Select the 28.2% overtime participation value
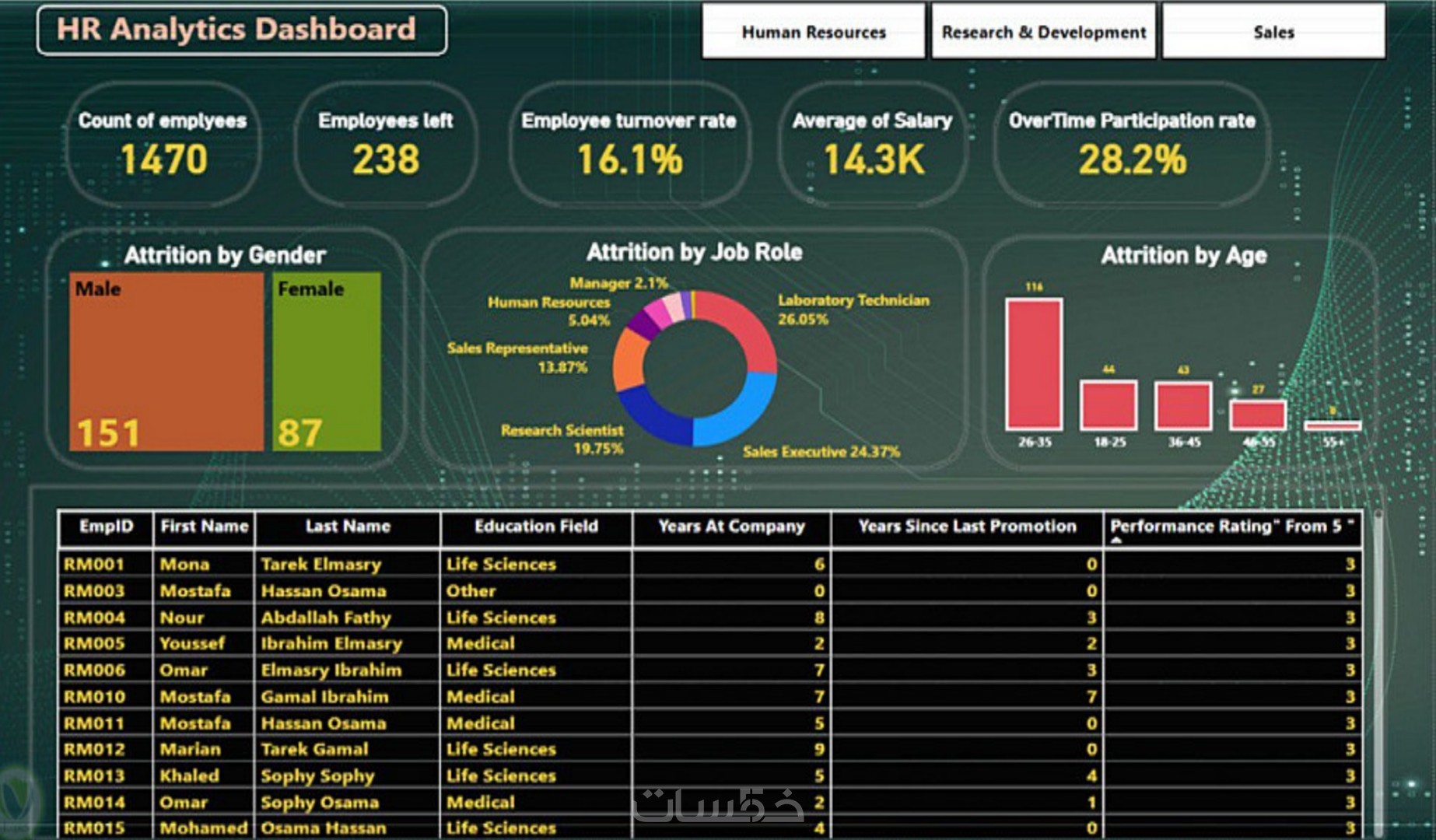1436x840 pixels. pyautogui.click(x=1133, y=159)
